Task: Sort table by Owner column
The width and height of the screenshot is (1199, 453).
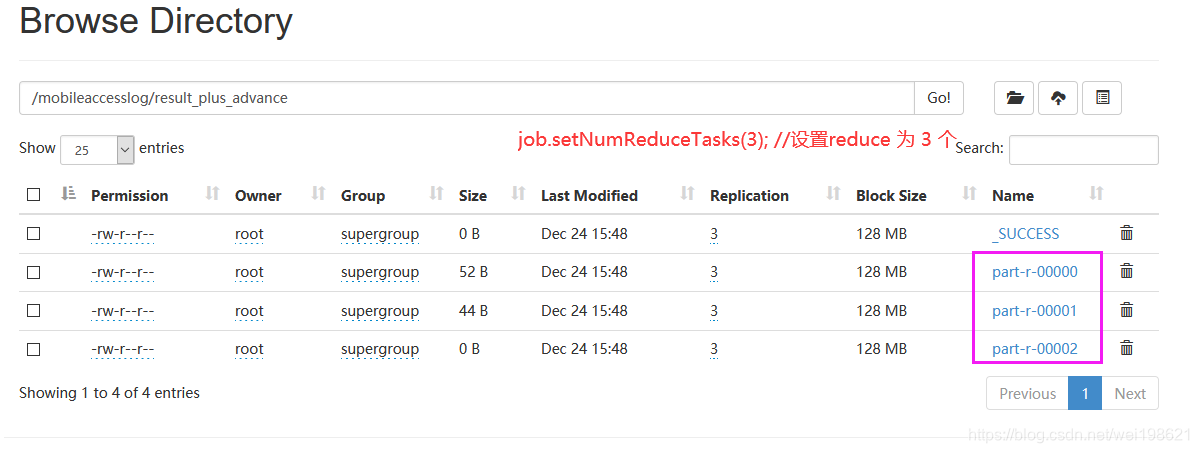Action: (x=319, y=194)
